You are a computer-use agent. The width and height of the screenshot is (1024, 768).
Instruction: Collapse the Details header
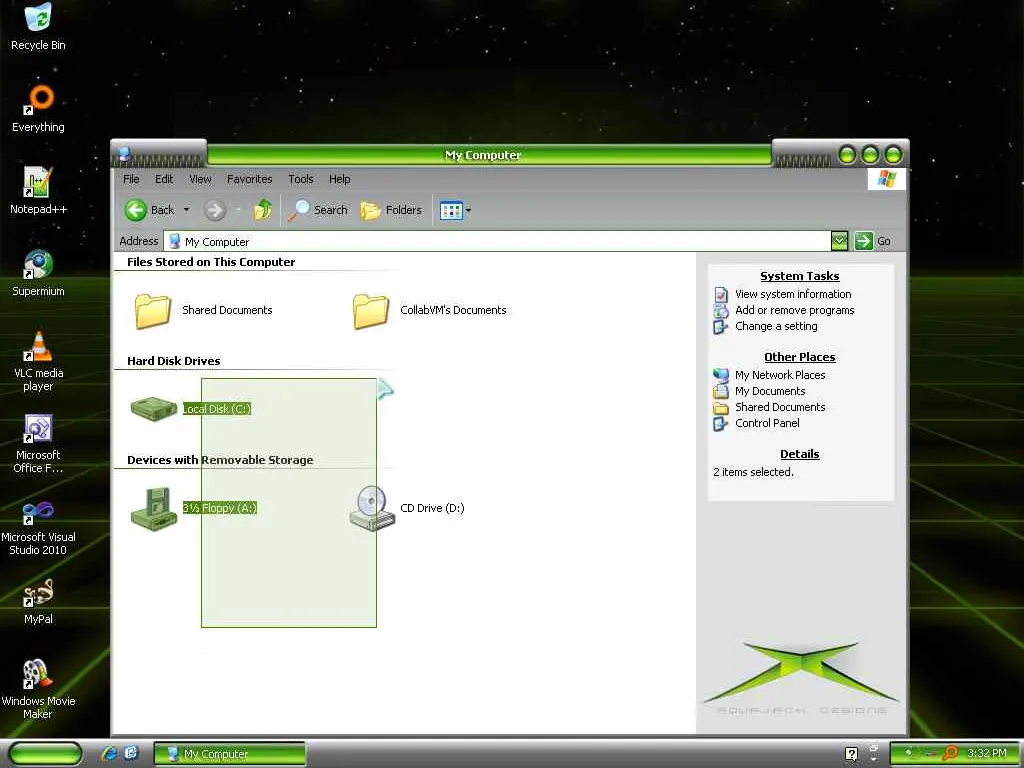click(x=799, y=455)
